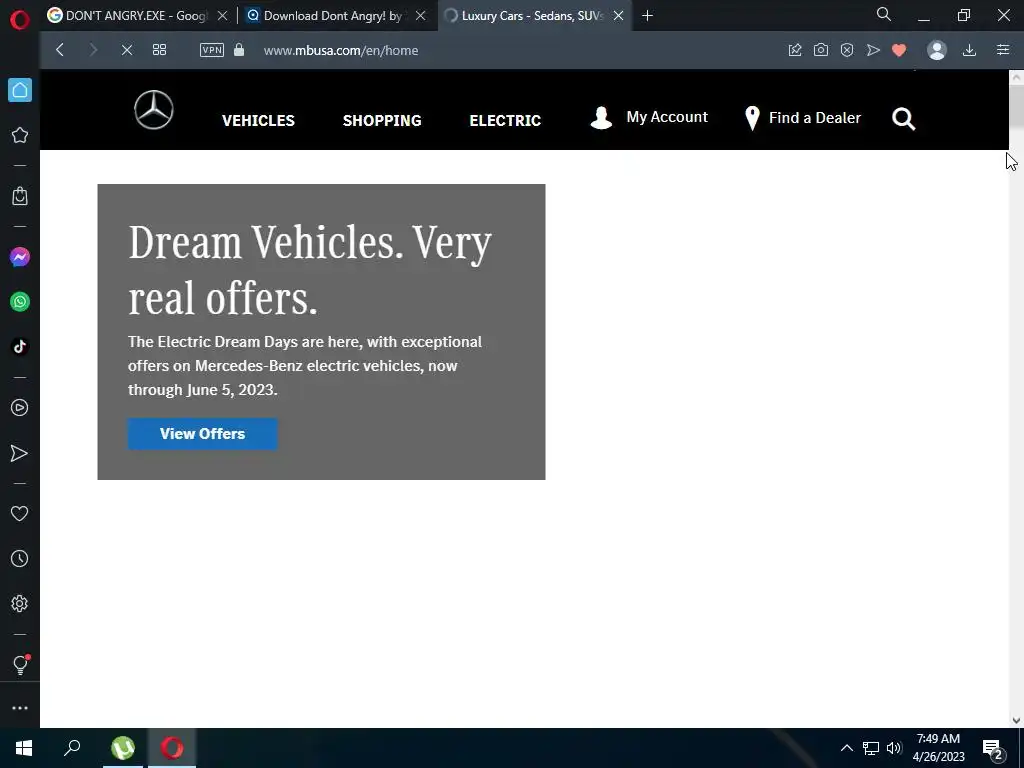Screen dimensions: 1024x768
Task: Go back to the previous page
Action: 60,50
